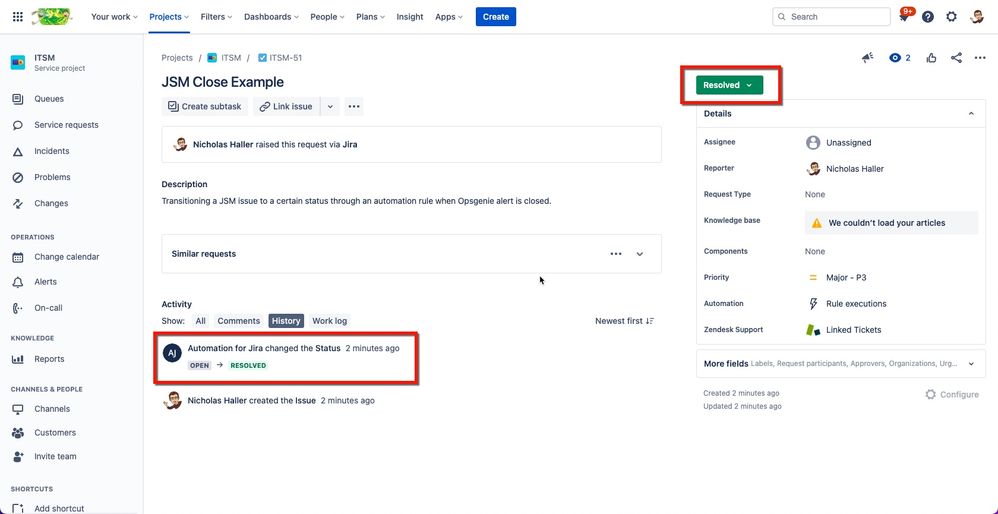This screenshot has height=514, width=998.
Task: Click Add shortcut in sidebar
Action: point(59,508)
